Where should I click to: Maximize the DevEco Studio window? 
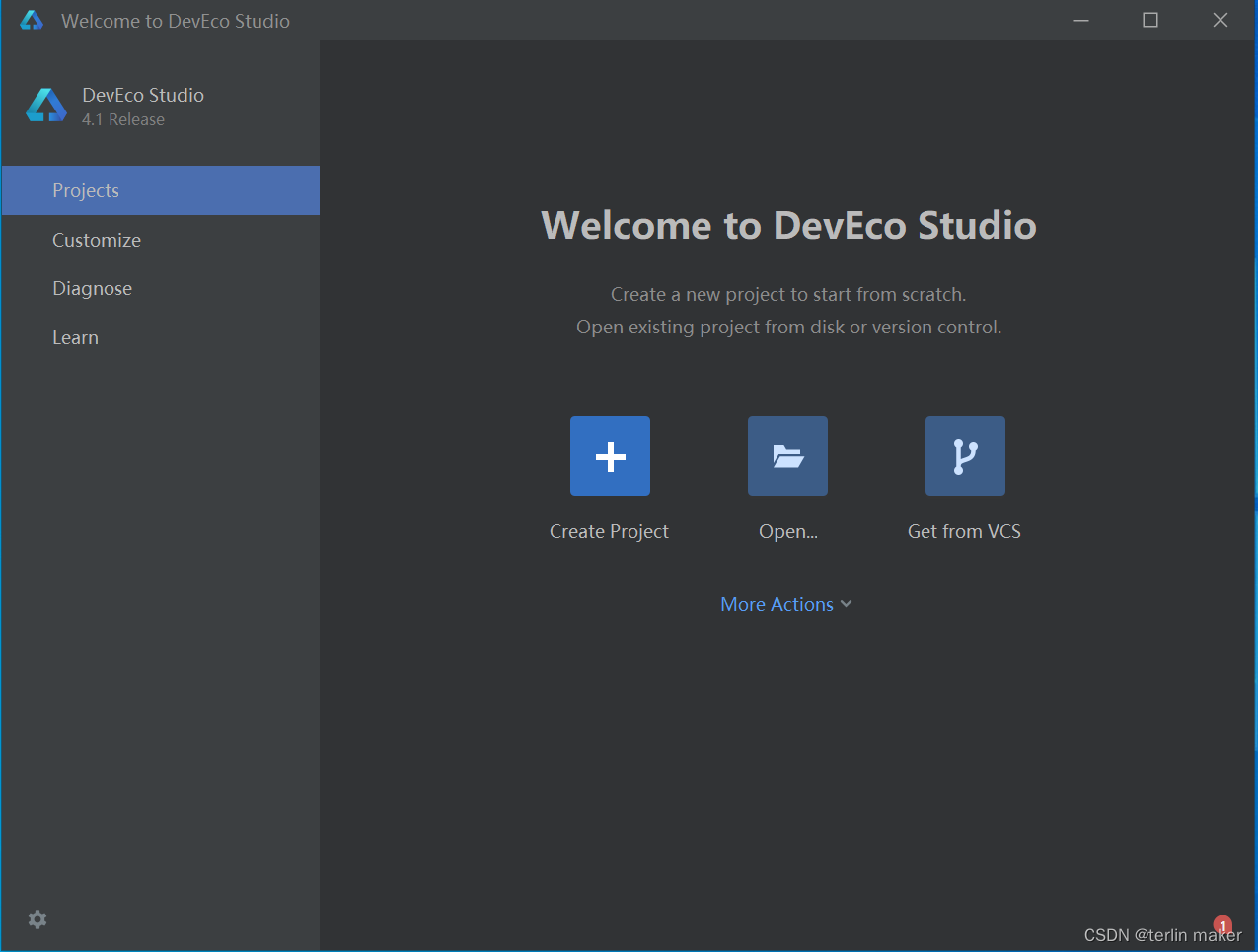coord(1150,20)
